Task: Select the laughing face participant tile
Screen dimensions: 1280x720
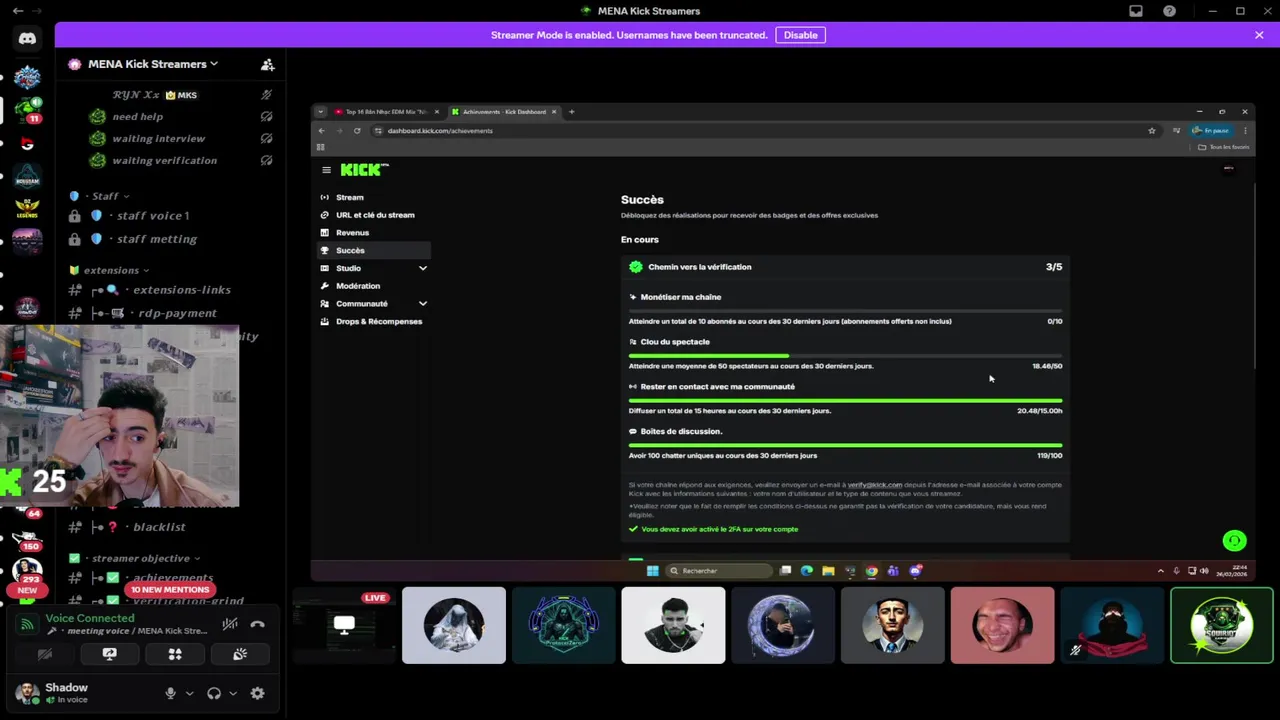Action: point(1002,625)
